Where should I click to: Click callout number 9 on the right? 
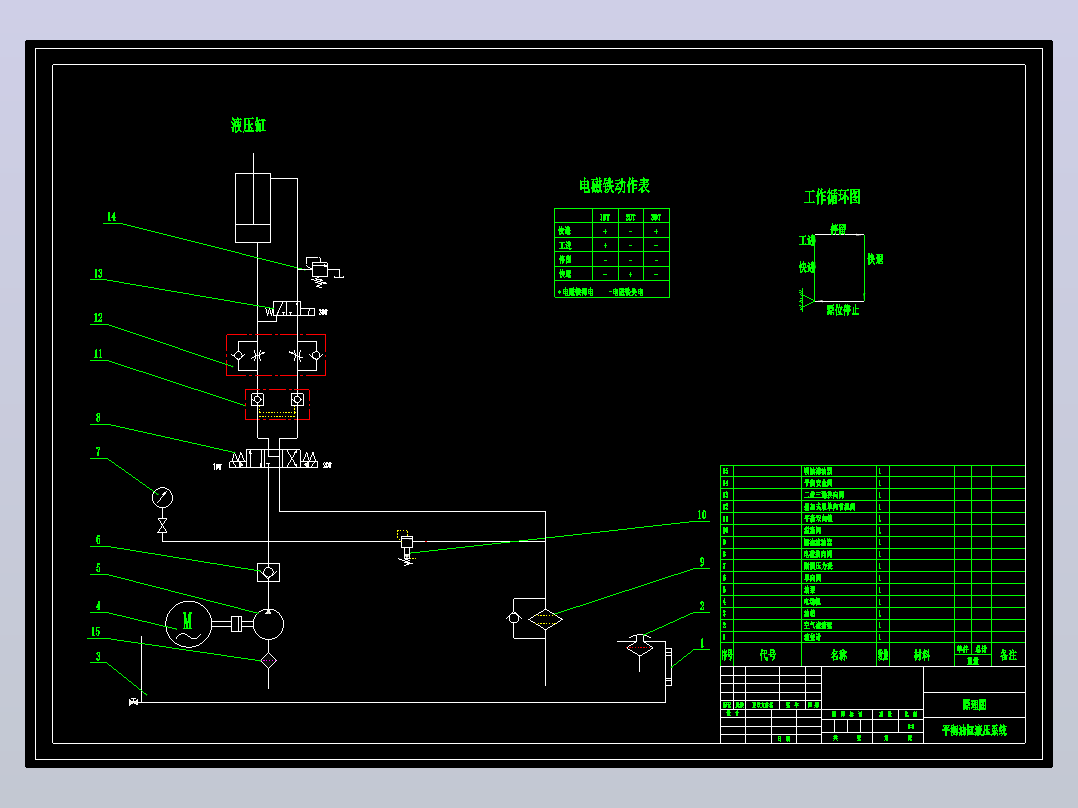click(701, 562)
